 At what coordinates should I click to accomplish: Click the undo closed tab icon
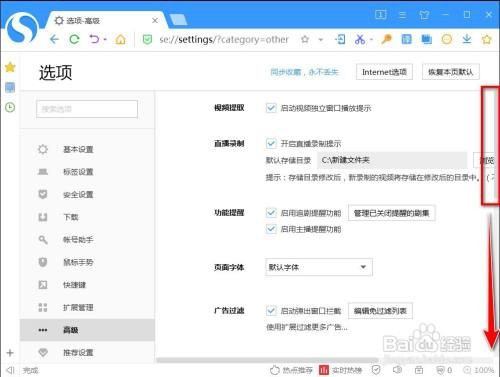94,39
